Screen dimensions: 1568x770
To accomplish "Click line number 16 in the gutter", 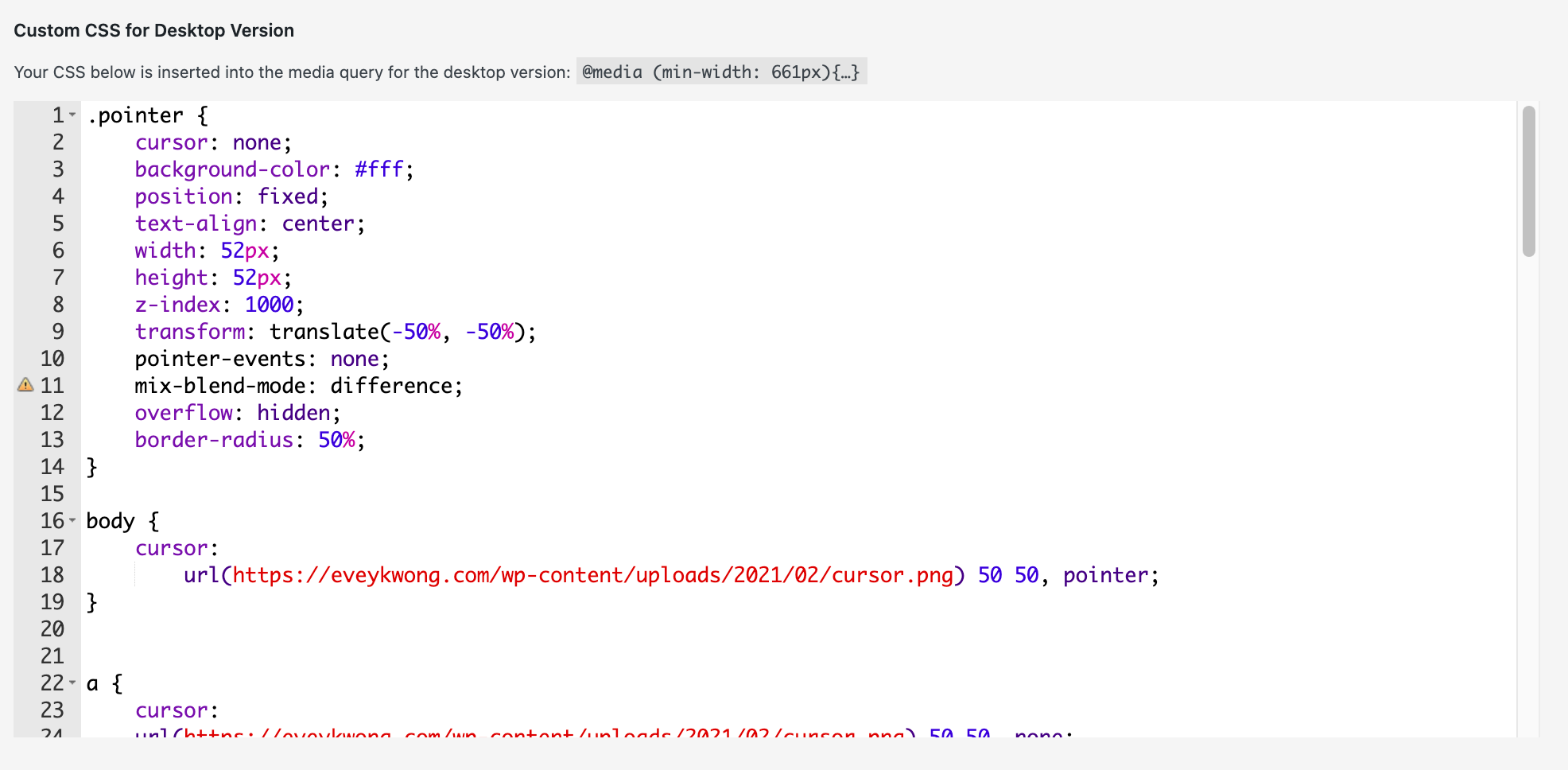I will pyautogui.click(x=51, y=521).
